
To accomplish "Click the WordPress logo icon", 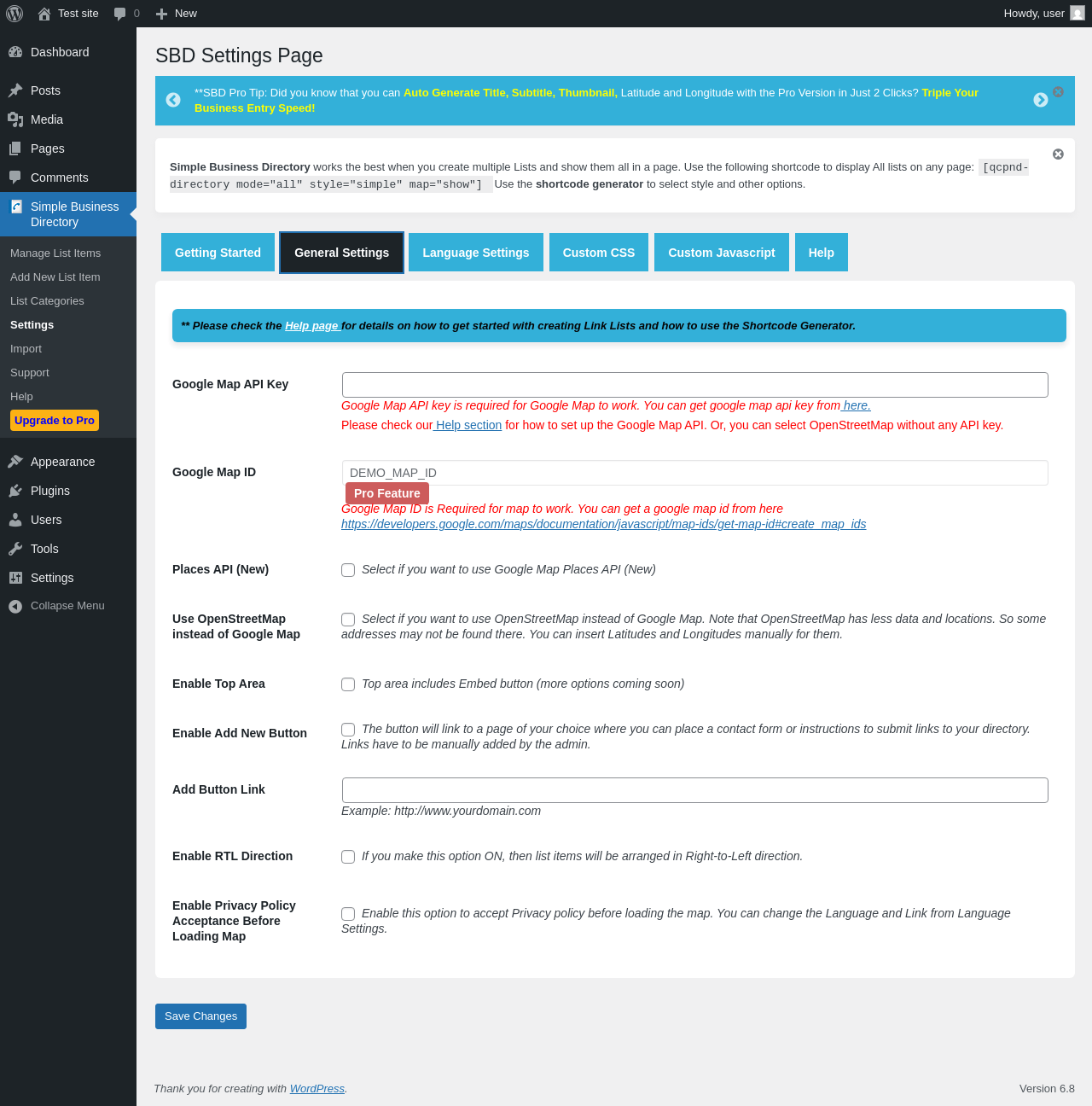I will [15, 14].
